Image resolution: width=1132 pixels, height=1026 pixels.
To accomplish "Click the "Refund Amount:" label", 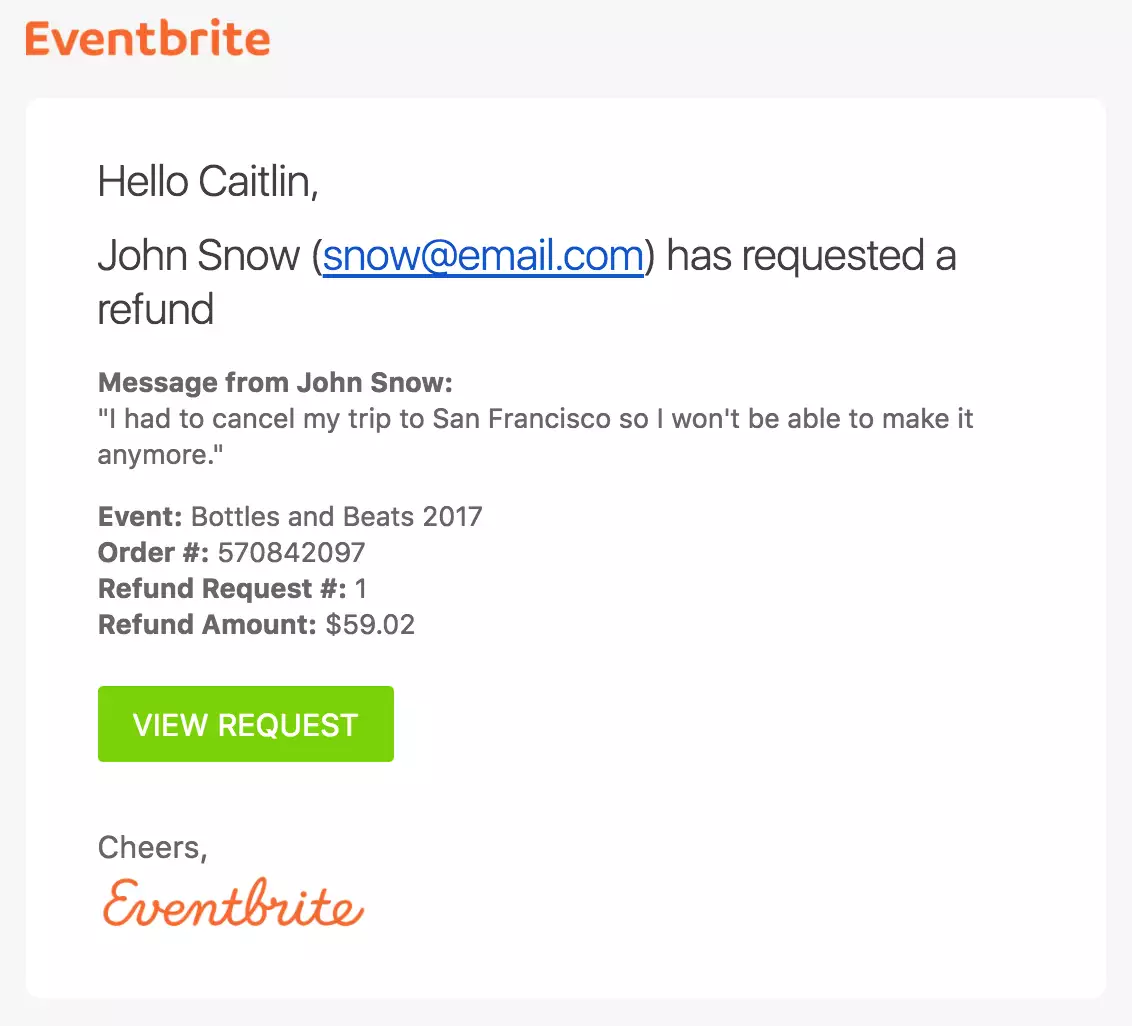I will pos(207,625).
